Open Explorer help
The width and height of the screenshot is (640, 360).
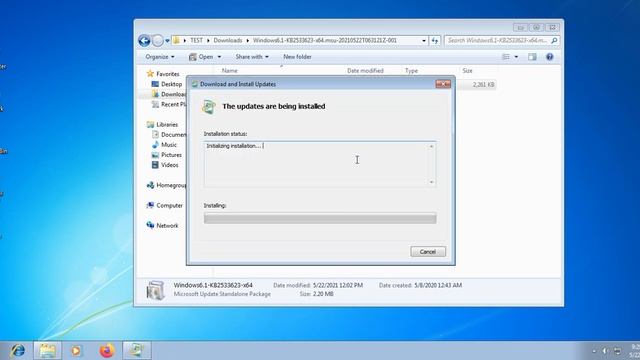pyautogui.click(x=549, y=57)
